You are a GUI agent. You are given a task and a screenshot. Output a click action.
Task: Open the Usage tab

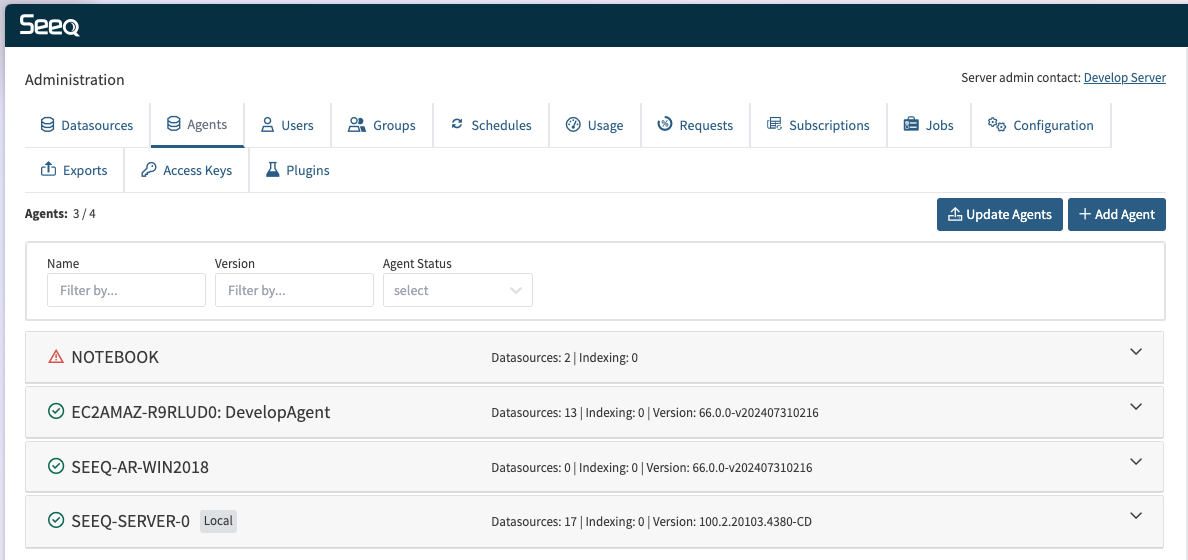[594, 125]
